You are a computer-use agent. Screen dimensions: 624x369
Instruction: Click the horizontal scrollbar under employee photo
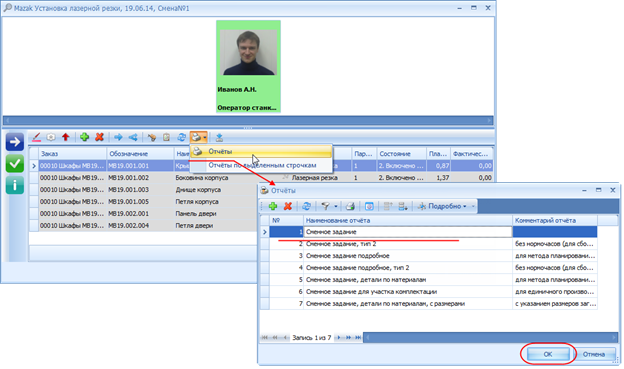248,120
